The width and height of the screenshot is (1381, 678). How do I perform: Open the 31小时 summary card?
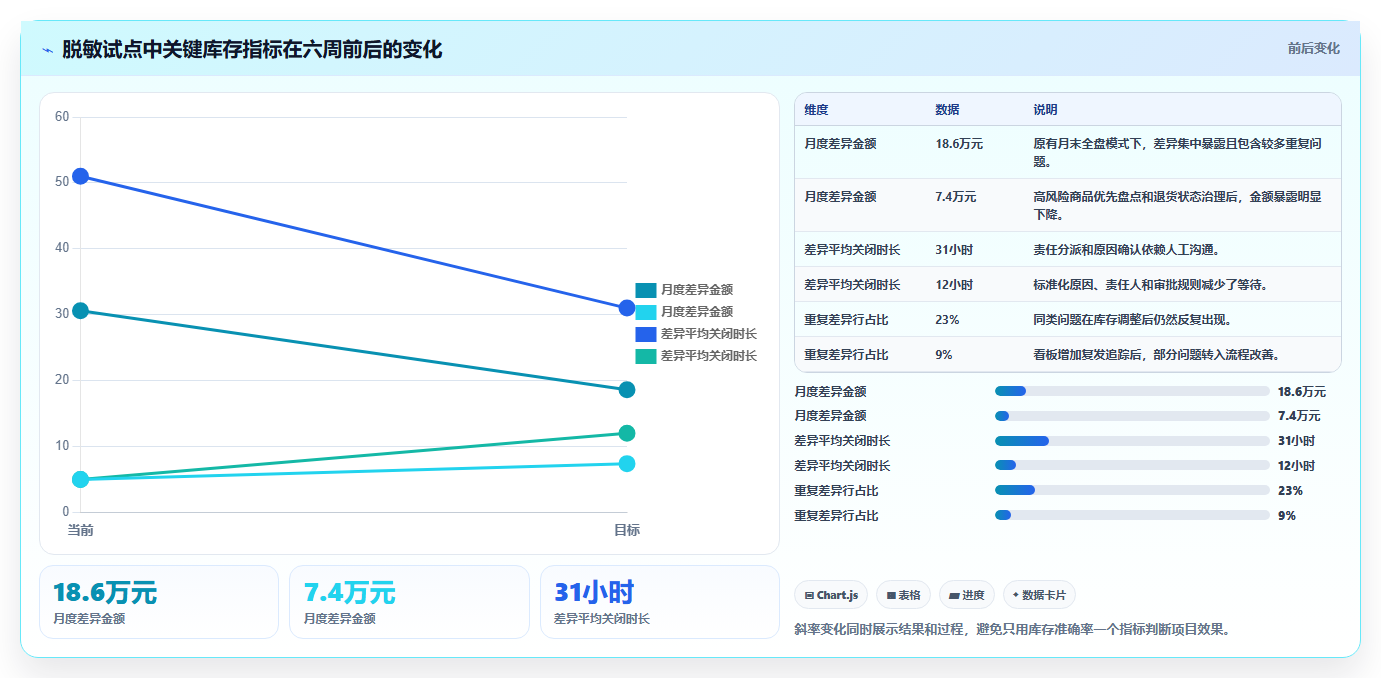click(x=660, y=602)
